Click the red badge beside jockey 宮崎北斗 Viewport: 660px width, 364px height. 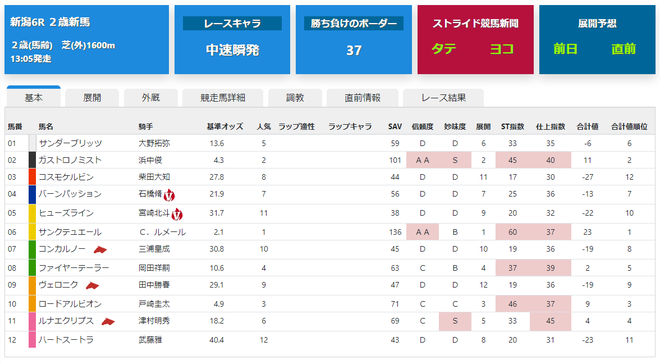[177, 214]
